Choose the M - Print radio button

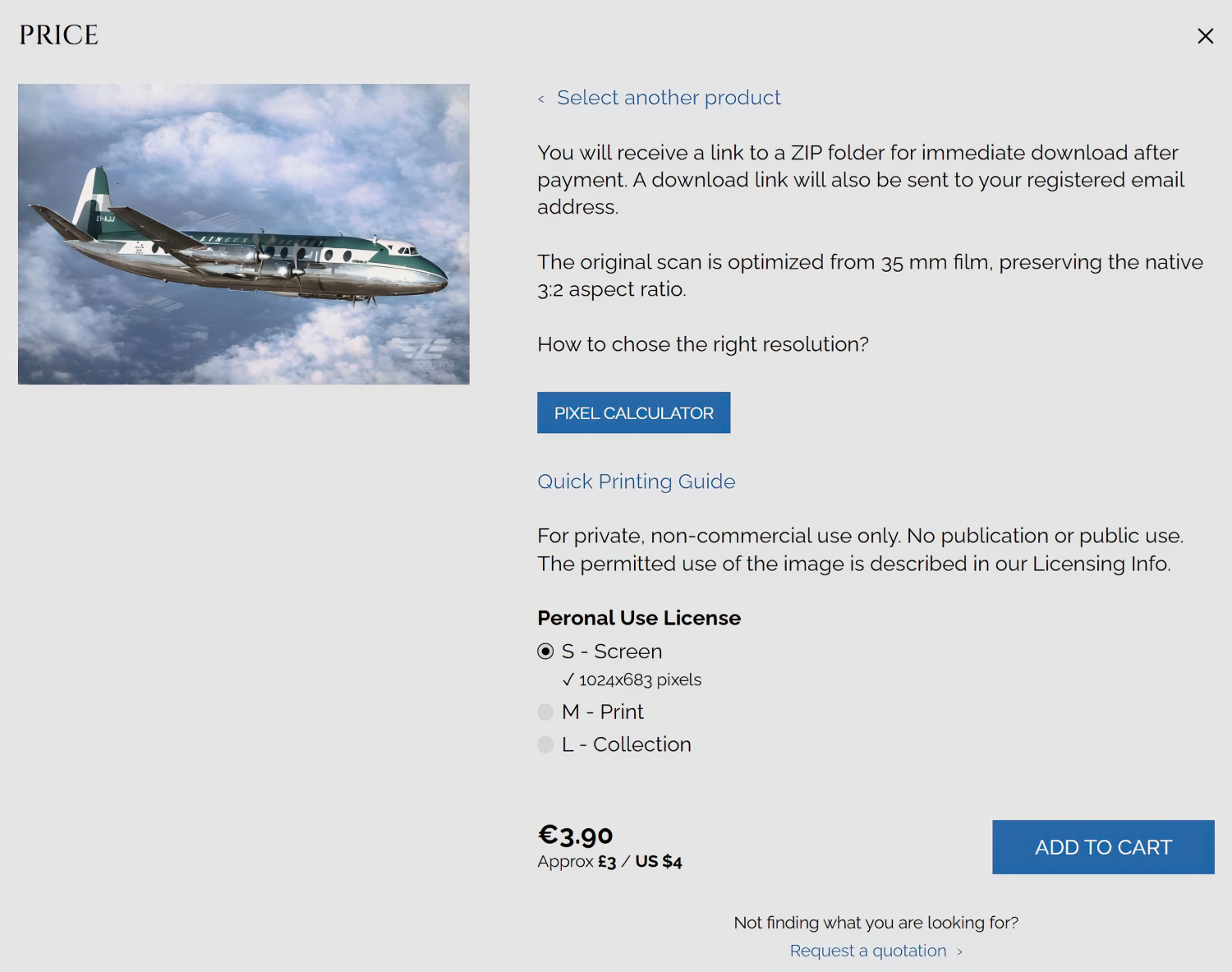(545, 712)
